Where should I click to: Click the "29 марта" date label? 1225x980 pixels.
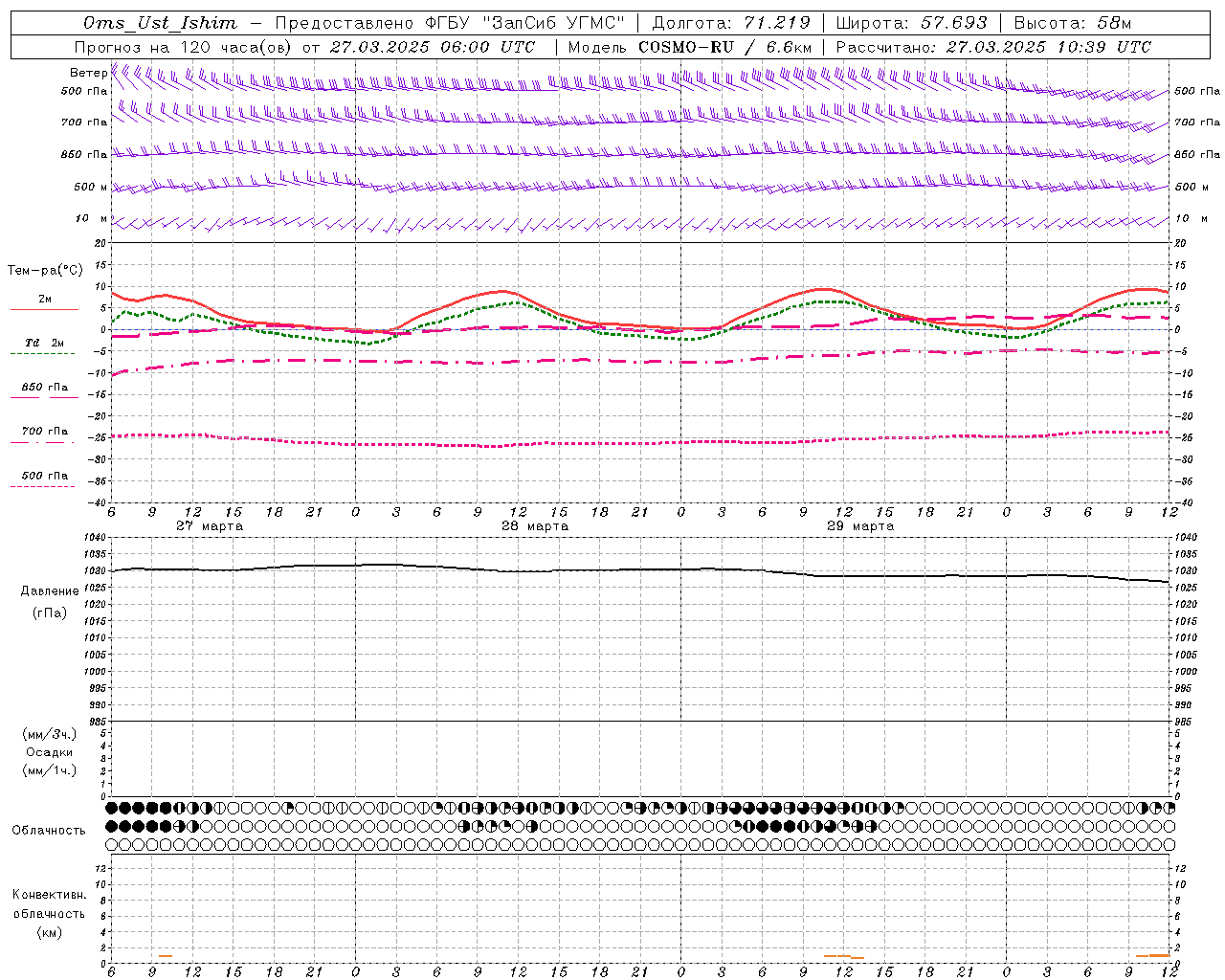point(860,526)
